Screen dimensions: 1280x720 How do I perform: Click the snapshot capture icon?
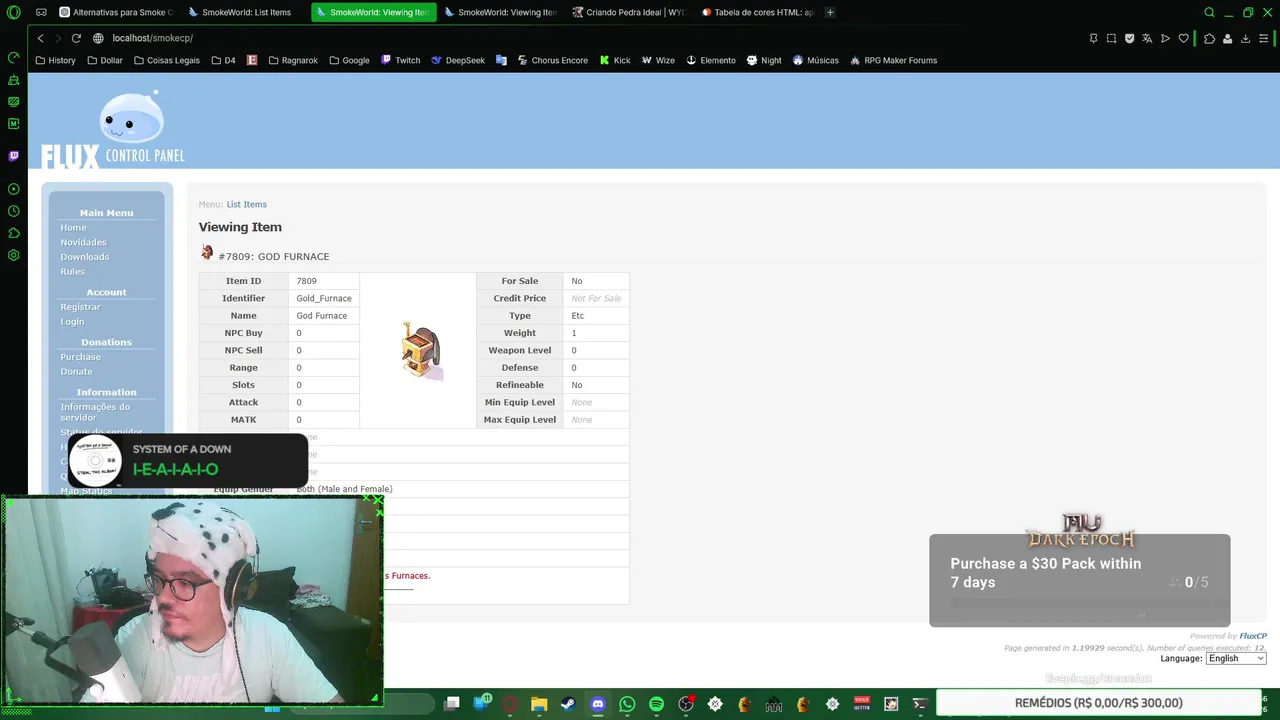point(1111,38)
